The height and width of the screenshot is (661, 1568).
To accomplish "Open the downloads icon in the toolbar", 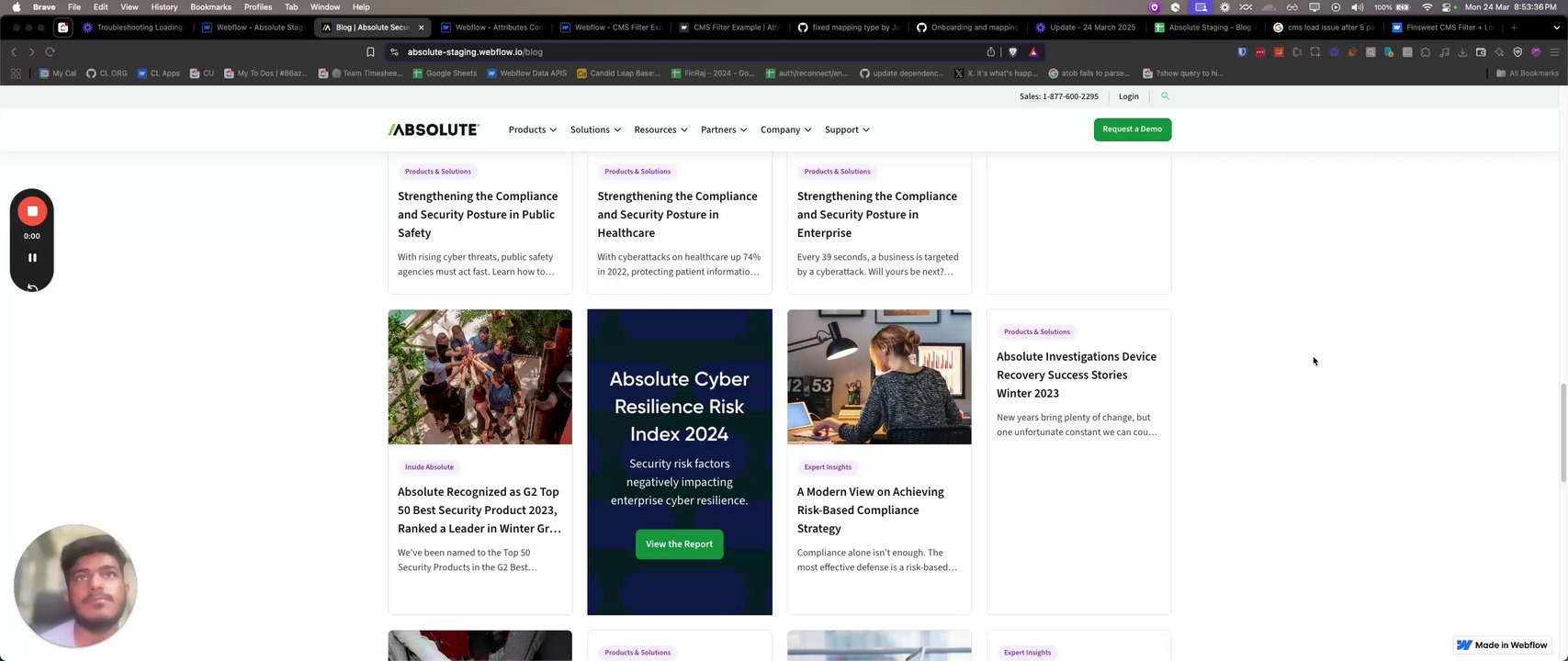I will 1462,52.
